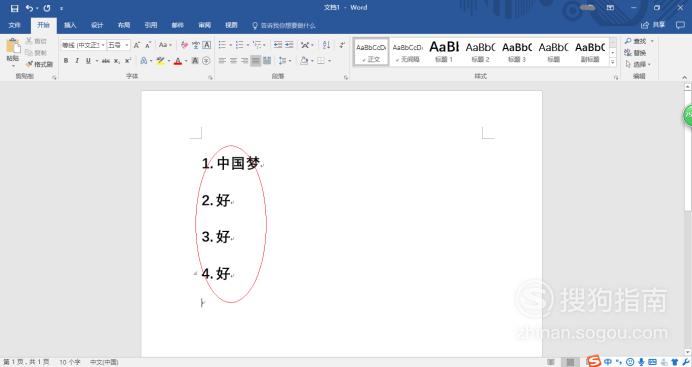Open paragraph shading fill color
692x367 pixels.
[304, 61]
